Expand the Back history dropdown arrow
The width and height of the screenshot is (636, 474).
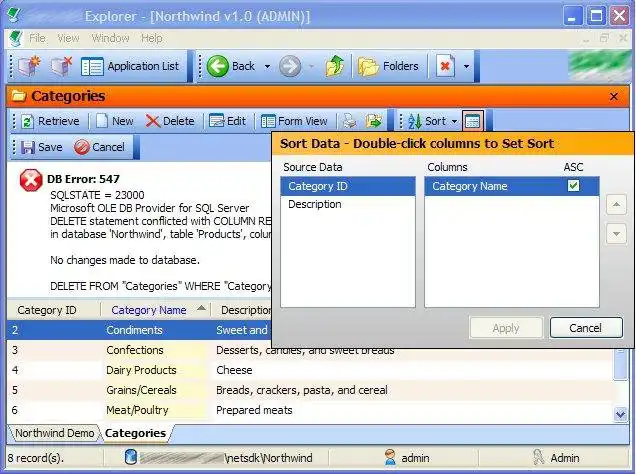[x=267, y=66]
